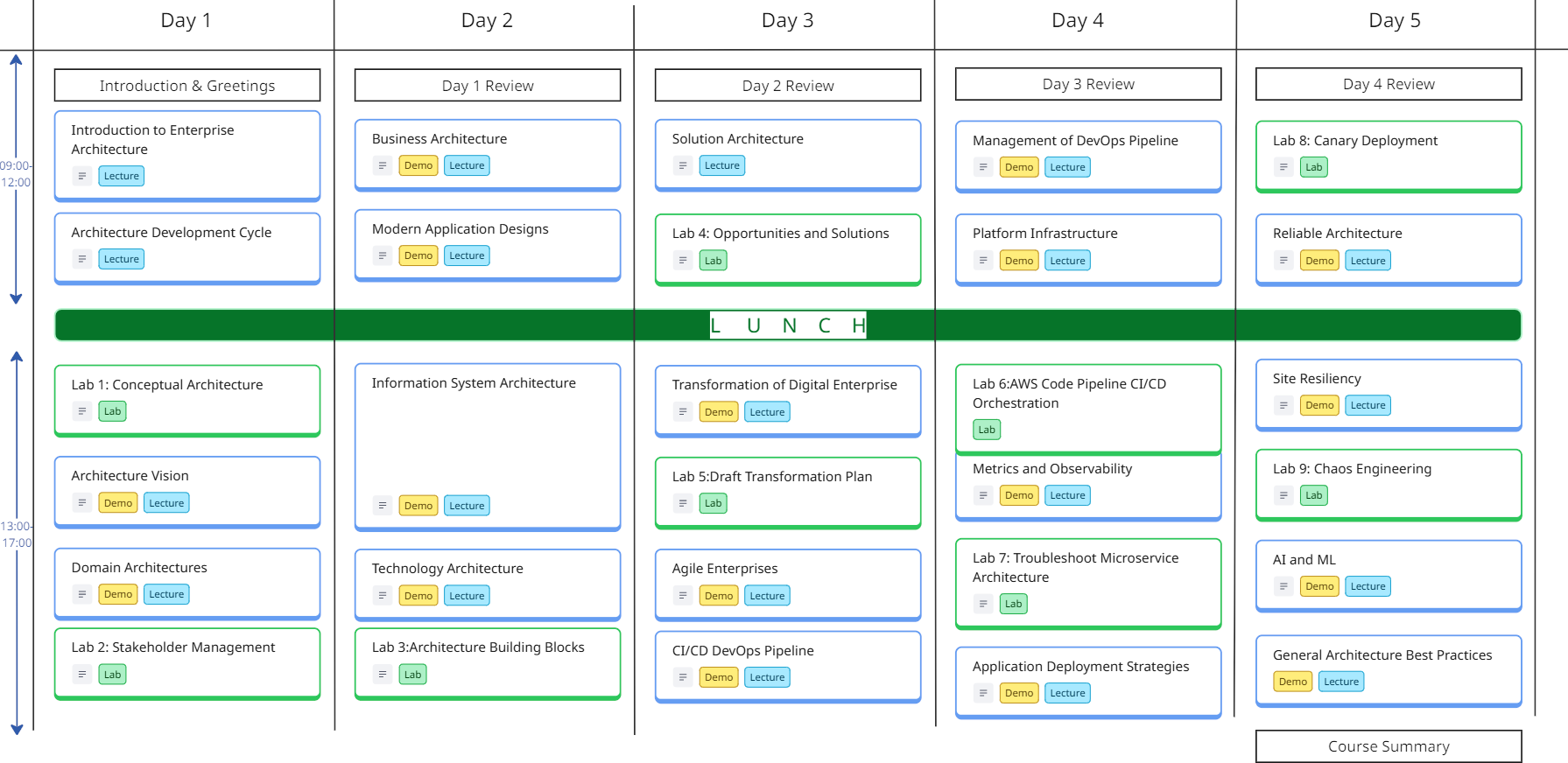
Task: Select Lecture tag on Architecture Development Cycle
Action: coord(122,259)
